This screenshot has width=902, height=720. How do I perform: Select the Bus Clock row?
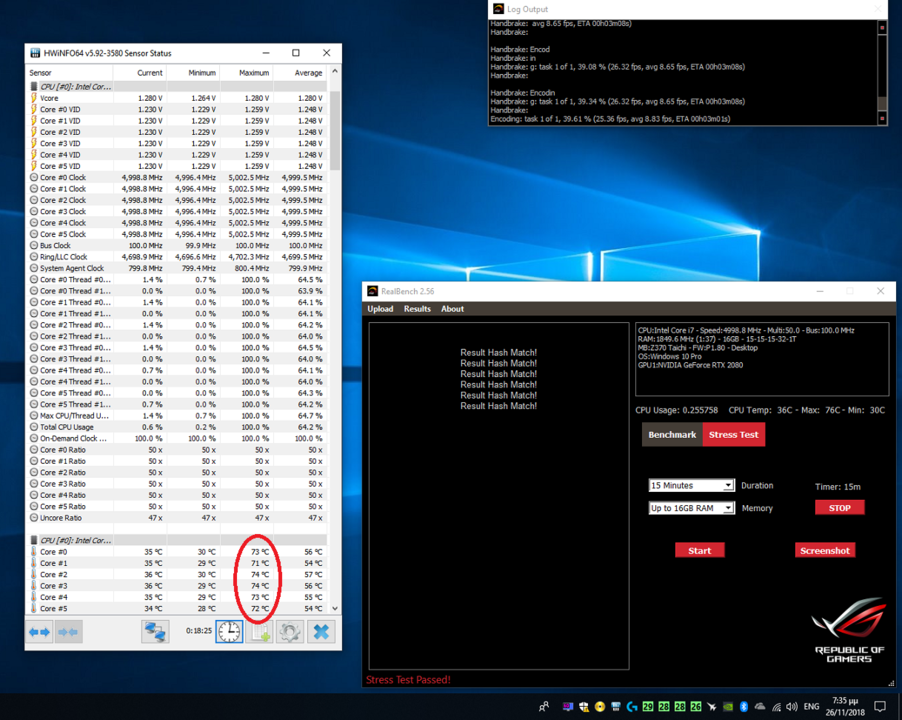(x=177, y=246)
